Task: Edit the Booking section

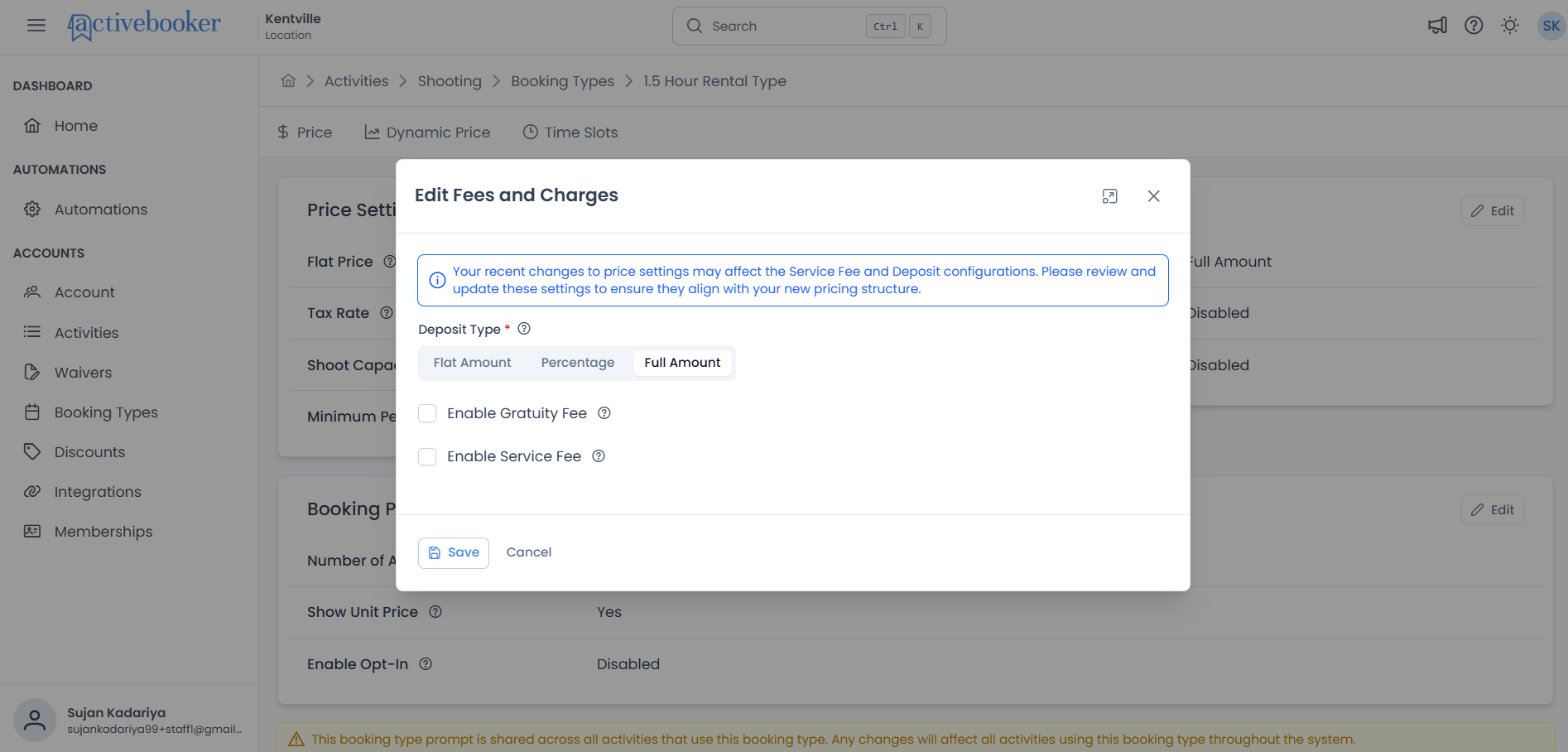Action: click(x=1492, y=510)
